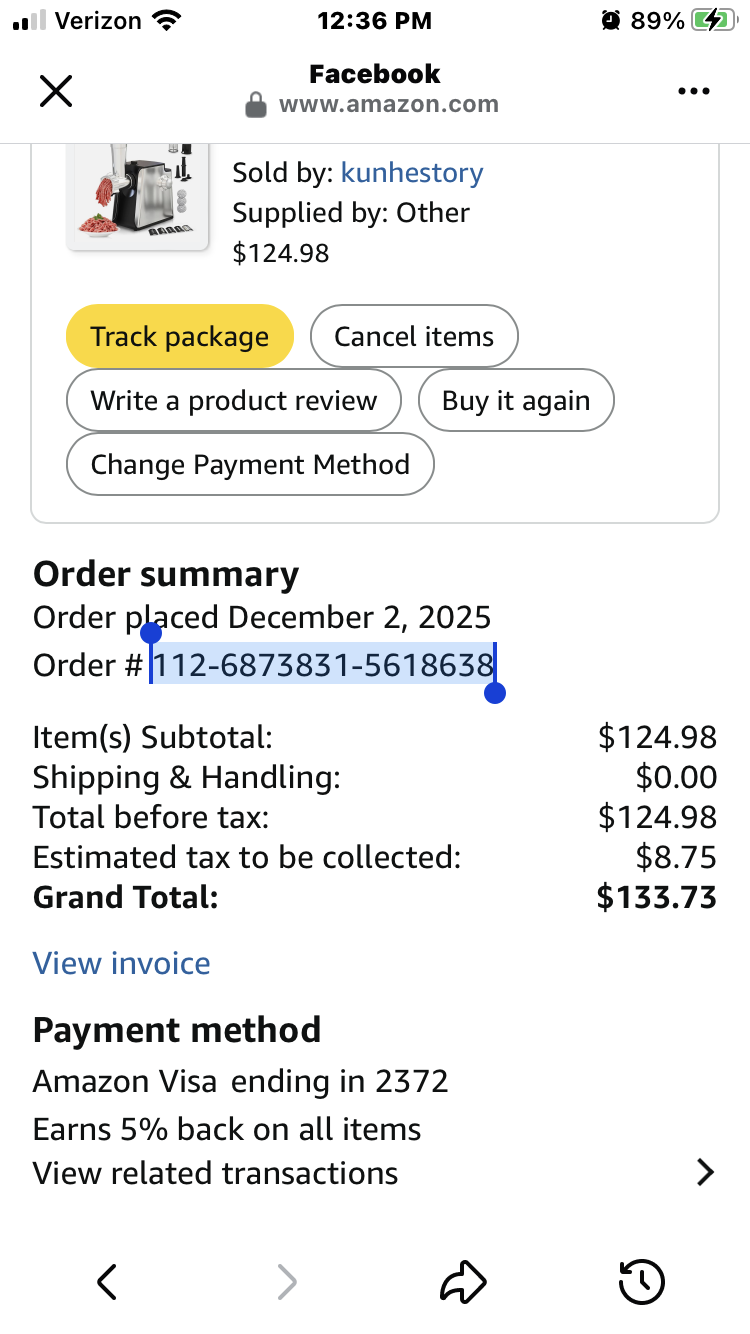Close the in-app browser with X icon

[55, 91]
